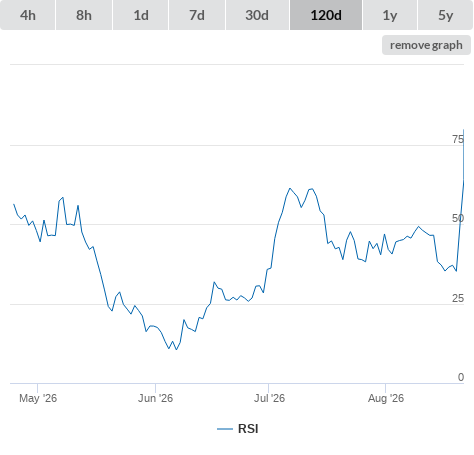
Task: Click the Jun '26 axis label
Action: click(155, 398)
